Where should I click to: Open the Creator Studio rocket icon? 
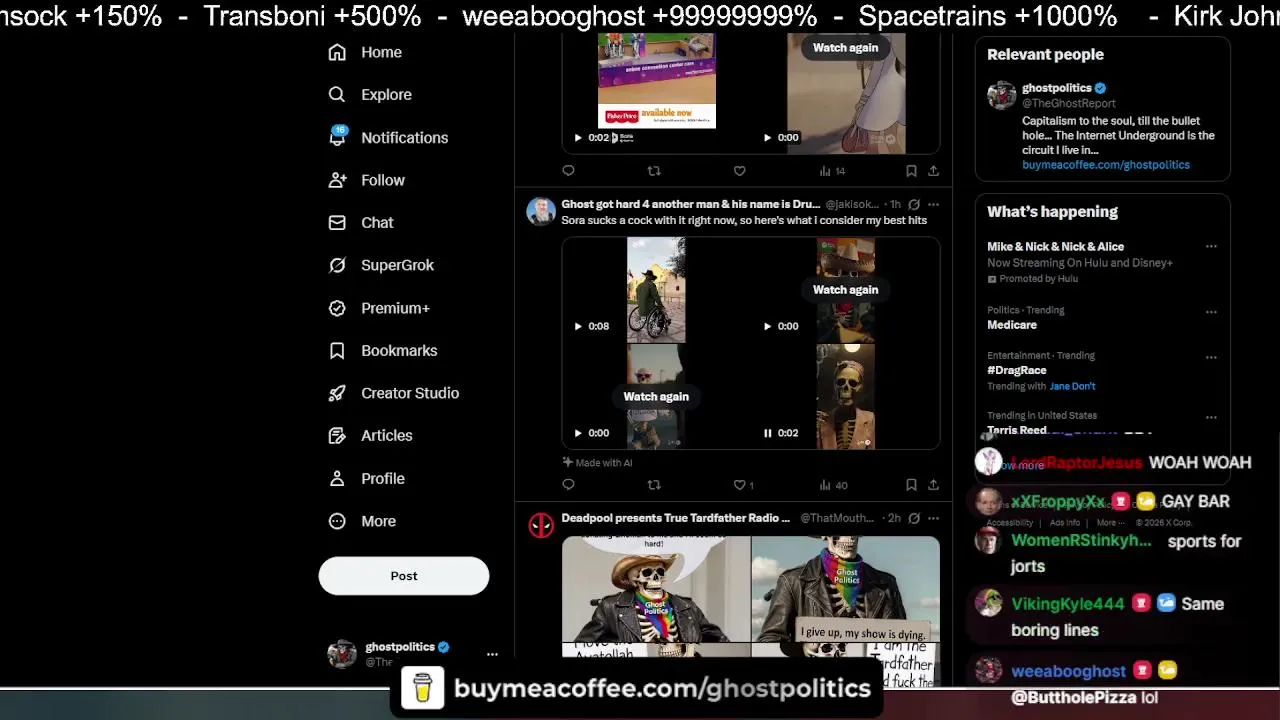pos(337,393)
